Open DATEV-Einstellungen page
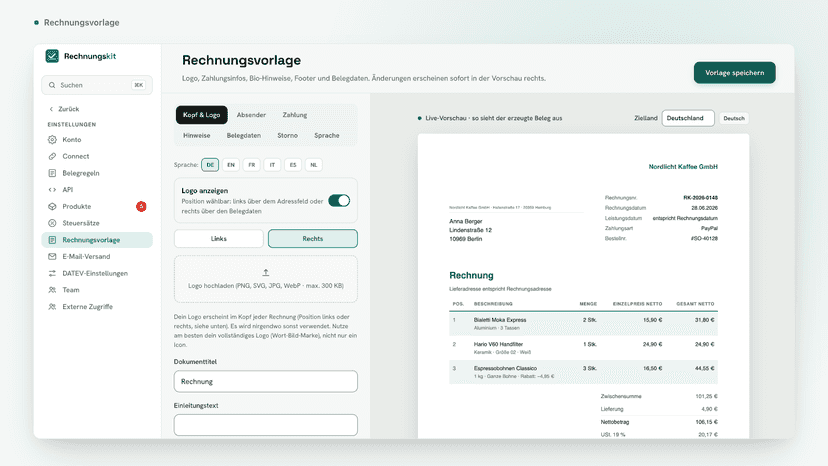The width and height of the screenshot is (828, 466). (97, 273)
